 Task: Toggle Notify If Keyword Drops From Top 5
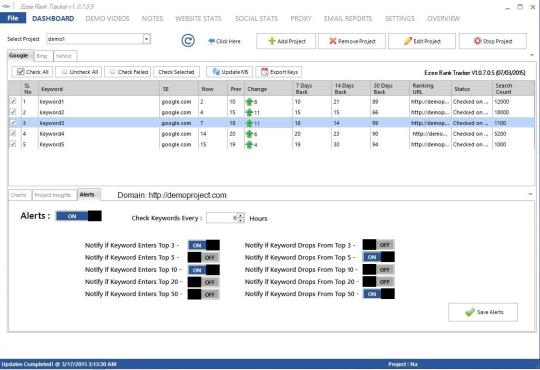click(378, 257)
